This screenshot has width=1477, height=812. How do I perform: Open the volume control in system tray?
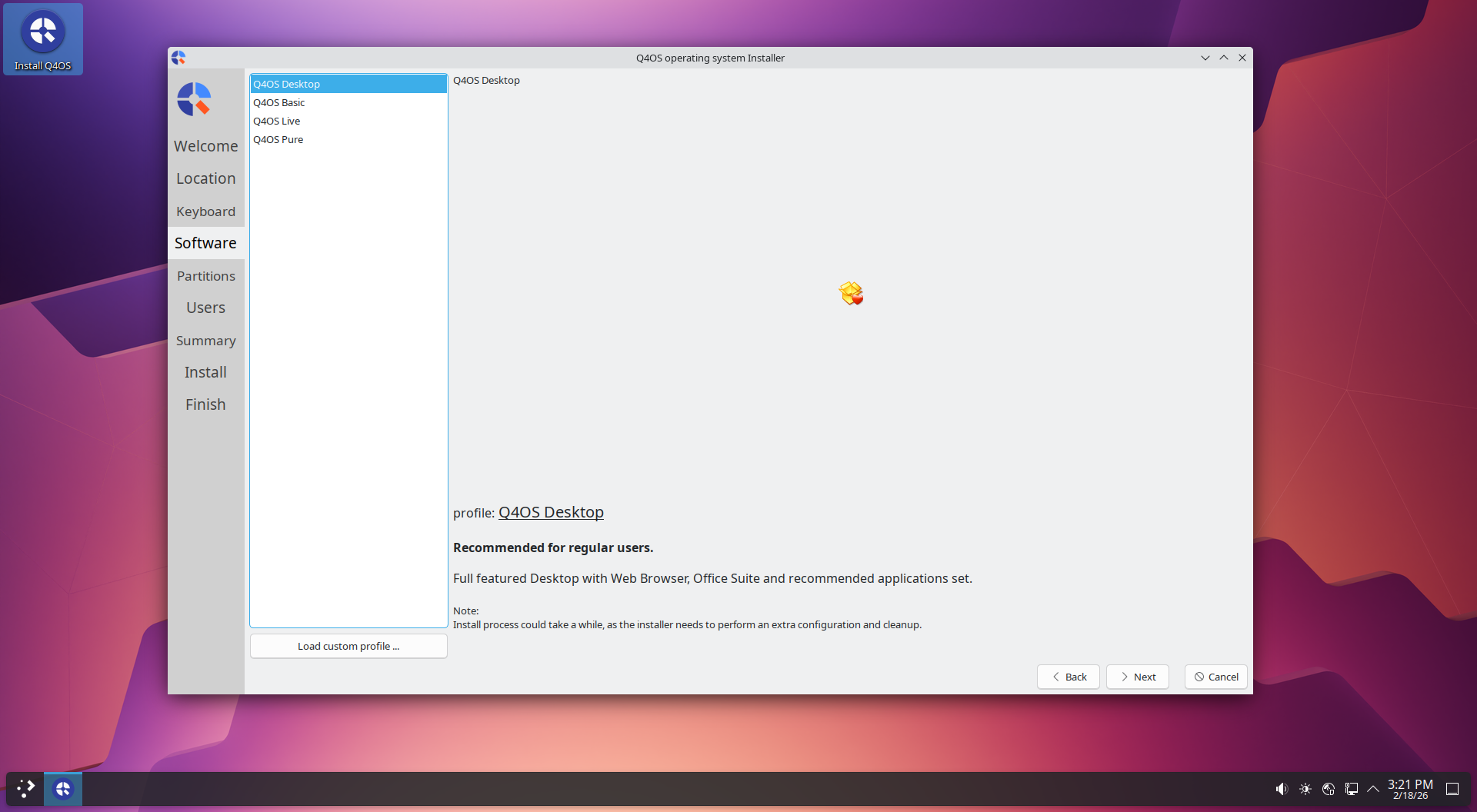[x=1281, y=789]
